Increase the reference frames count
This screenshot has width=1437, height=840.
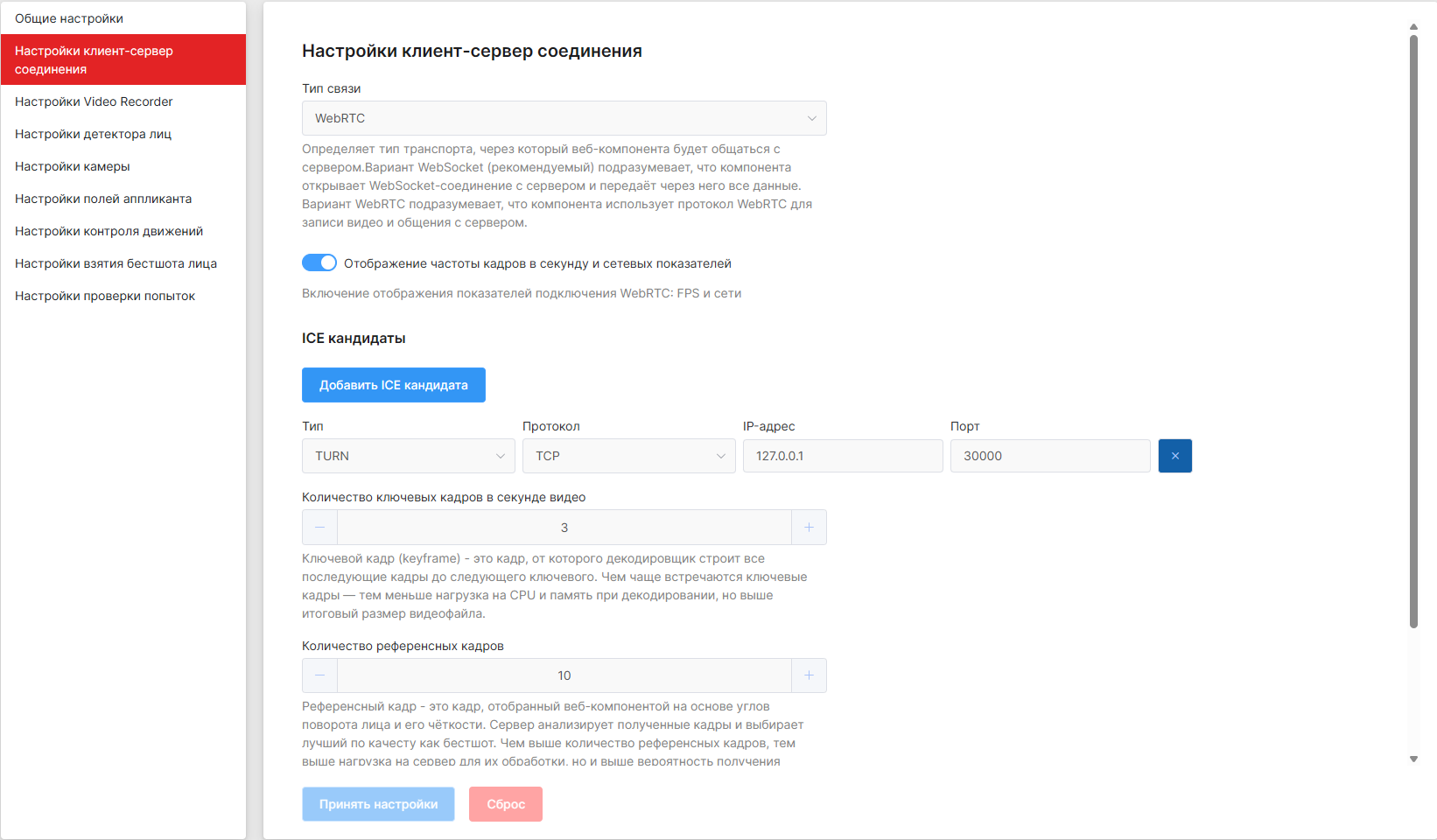(x=809, y=675)
